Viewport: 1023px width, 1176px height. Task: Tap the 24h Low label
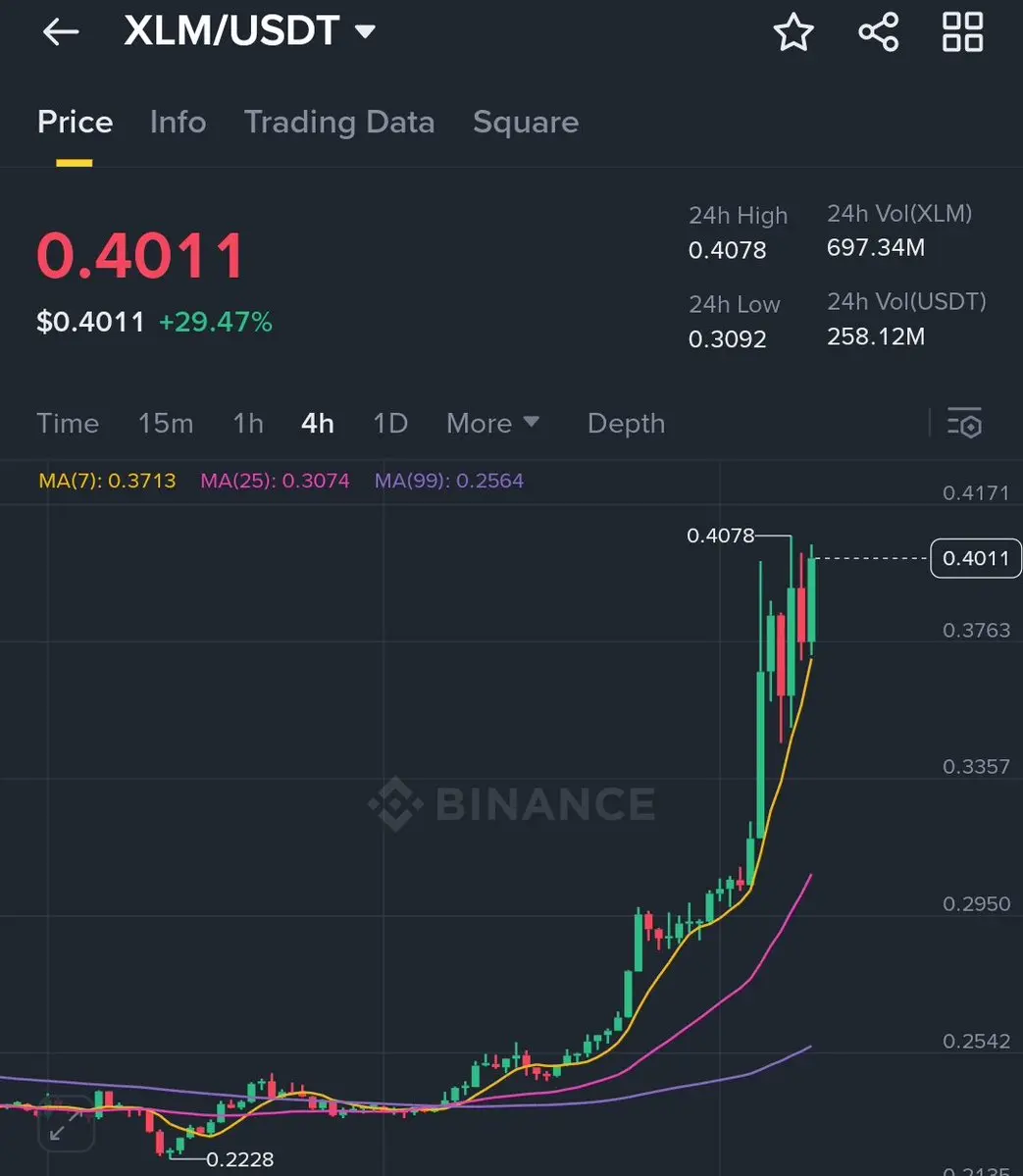tap(735, 304)
